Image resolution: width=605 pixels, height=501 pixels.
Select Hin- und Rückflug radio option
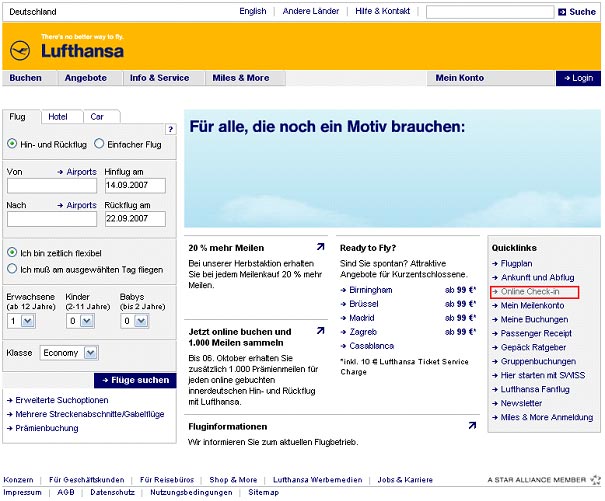tap(12, 144)
